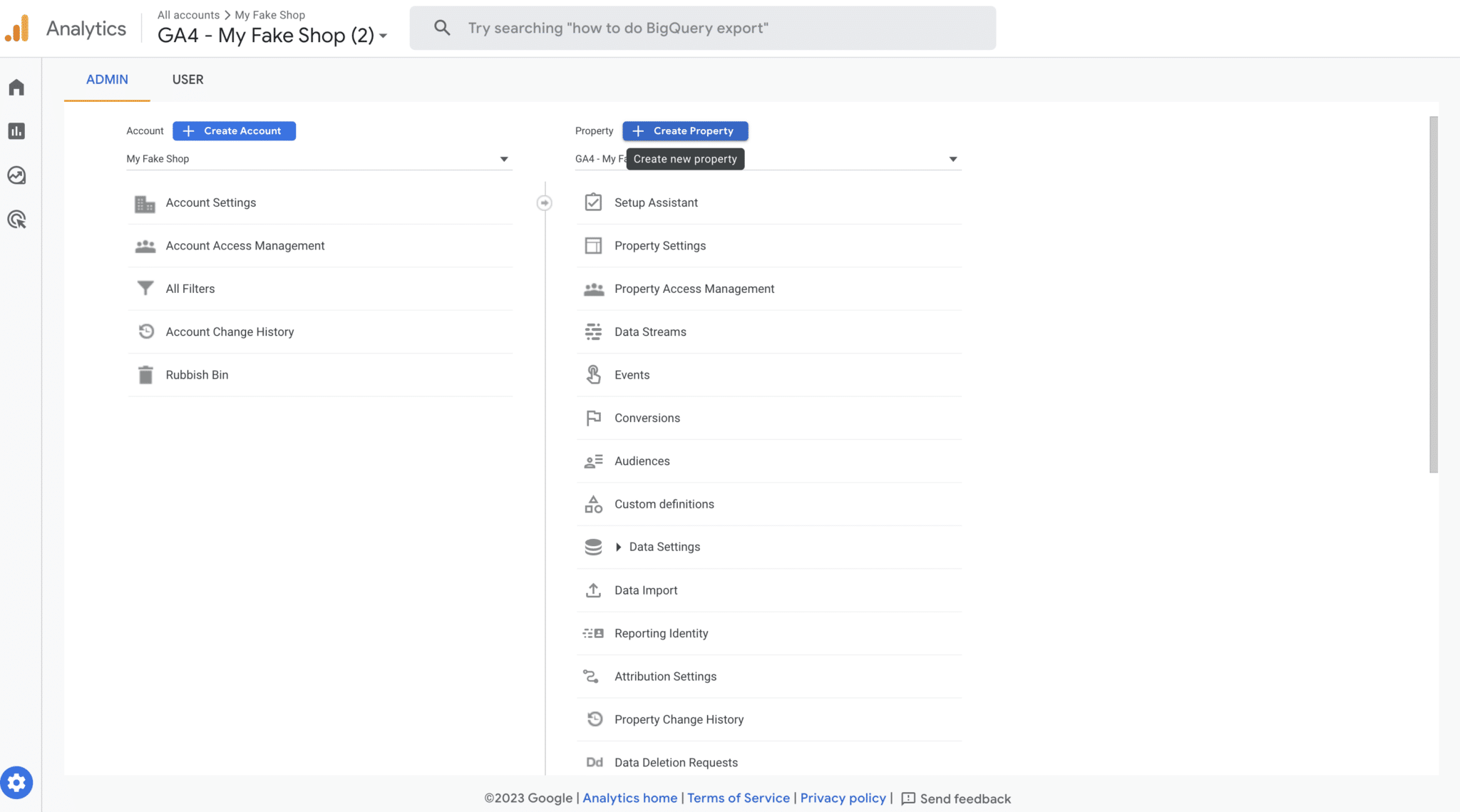Click the Events touch icon
Screen dimensions: 1460x812
tap(593, 375)
